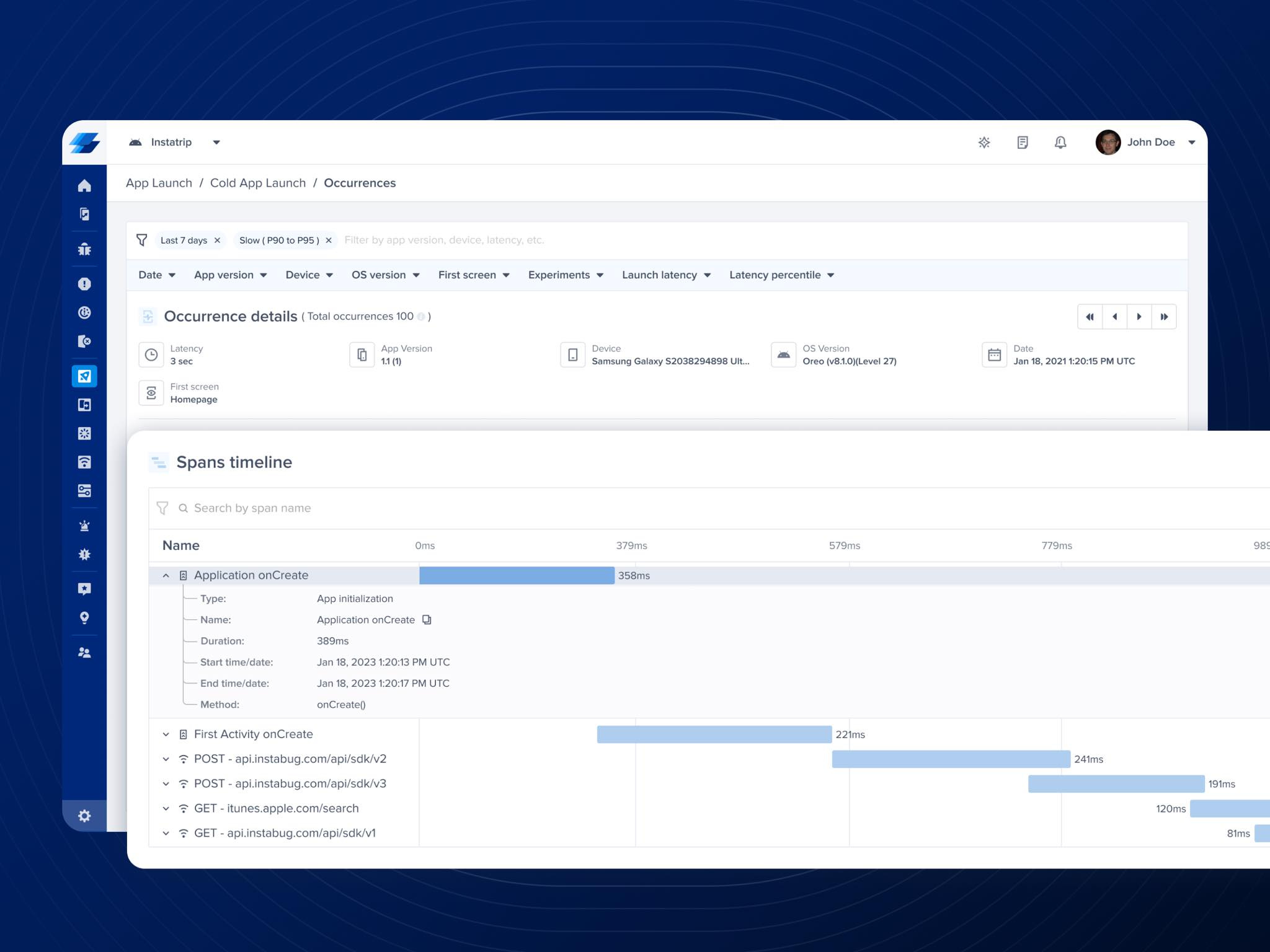This screenshot has width=1270, height=952.
Task: Dismiss the Slow P90 to P95 filter
Action: pyautogui.click(x=328, y=240)
